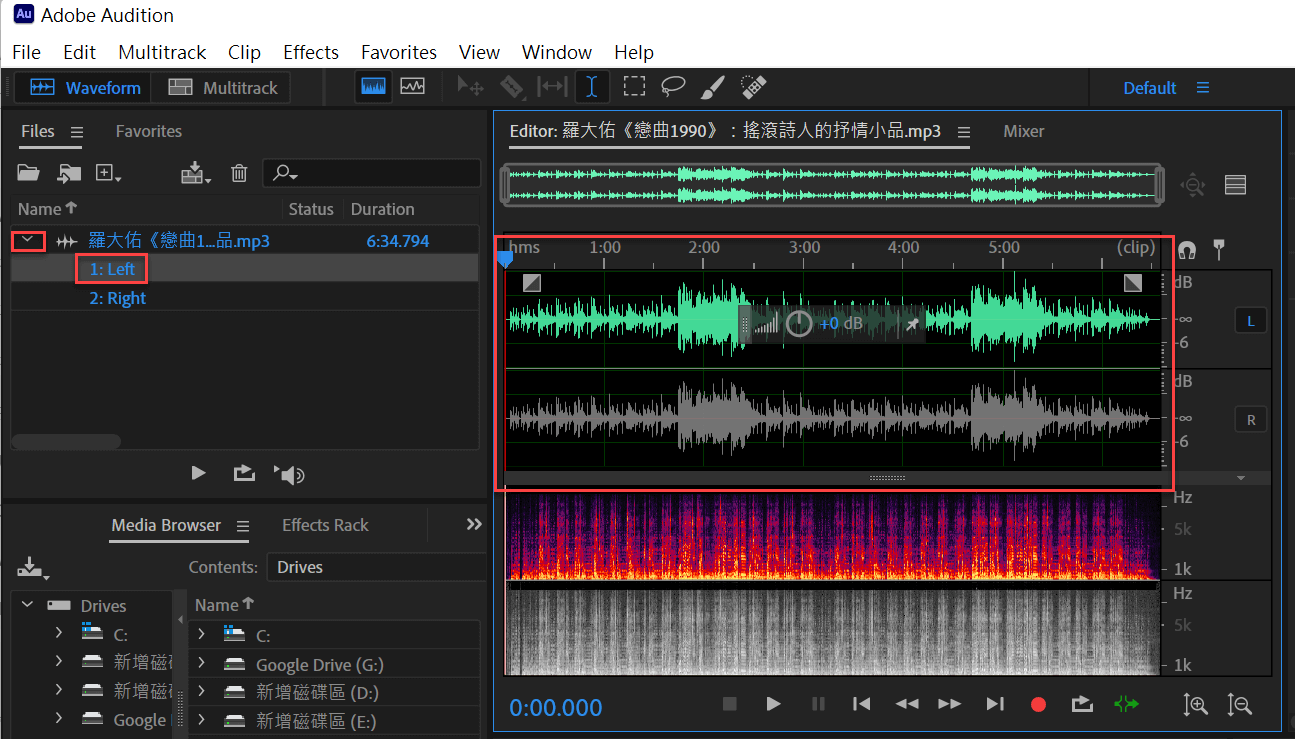Open the Effects menu
1295x739 pixels.
(311, 52)
